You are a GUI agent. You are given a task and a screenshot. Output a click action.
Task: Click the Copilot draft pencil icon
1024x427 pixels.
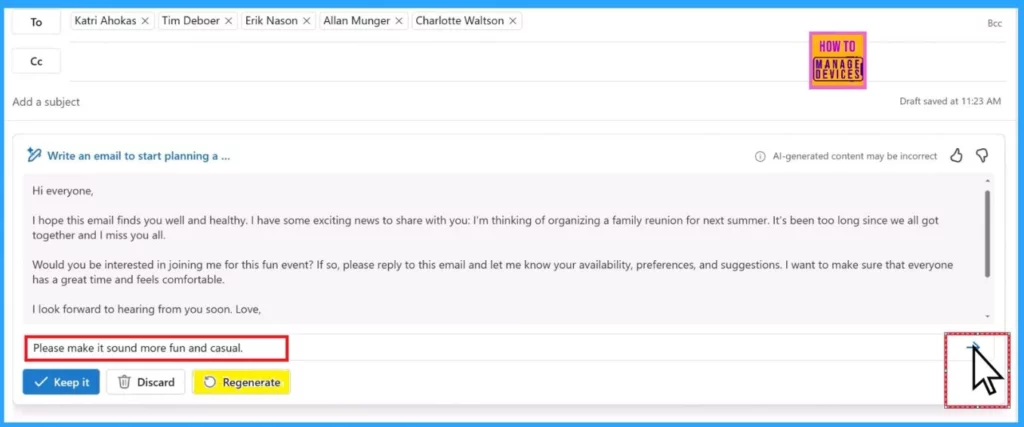[x=34, y=155]
